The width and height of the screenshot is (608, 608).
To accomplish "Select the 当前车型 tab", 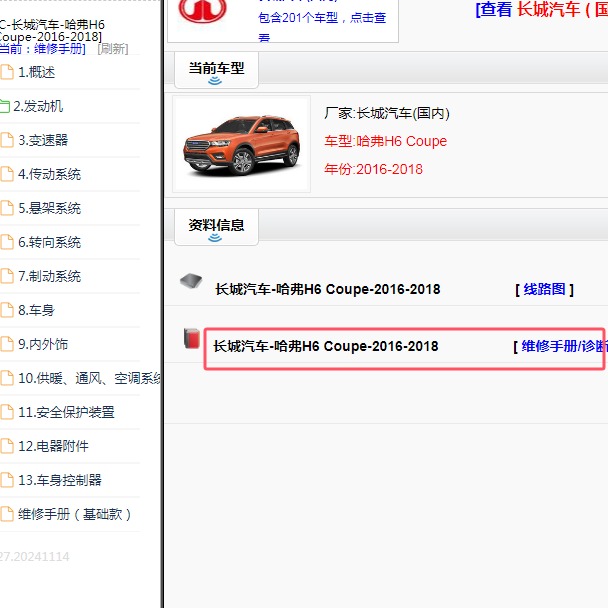I will click(x=216, y=70).
